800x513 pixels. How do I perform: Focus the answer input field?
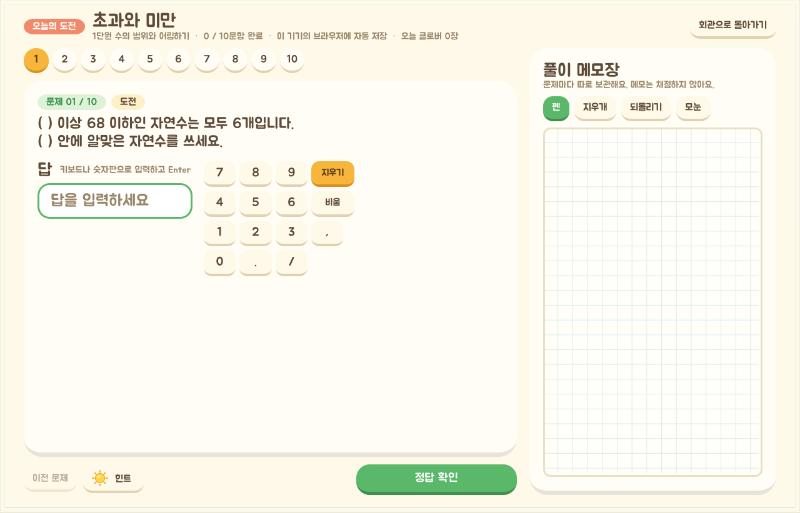pos(115,201)
